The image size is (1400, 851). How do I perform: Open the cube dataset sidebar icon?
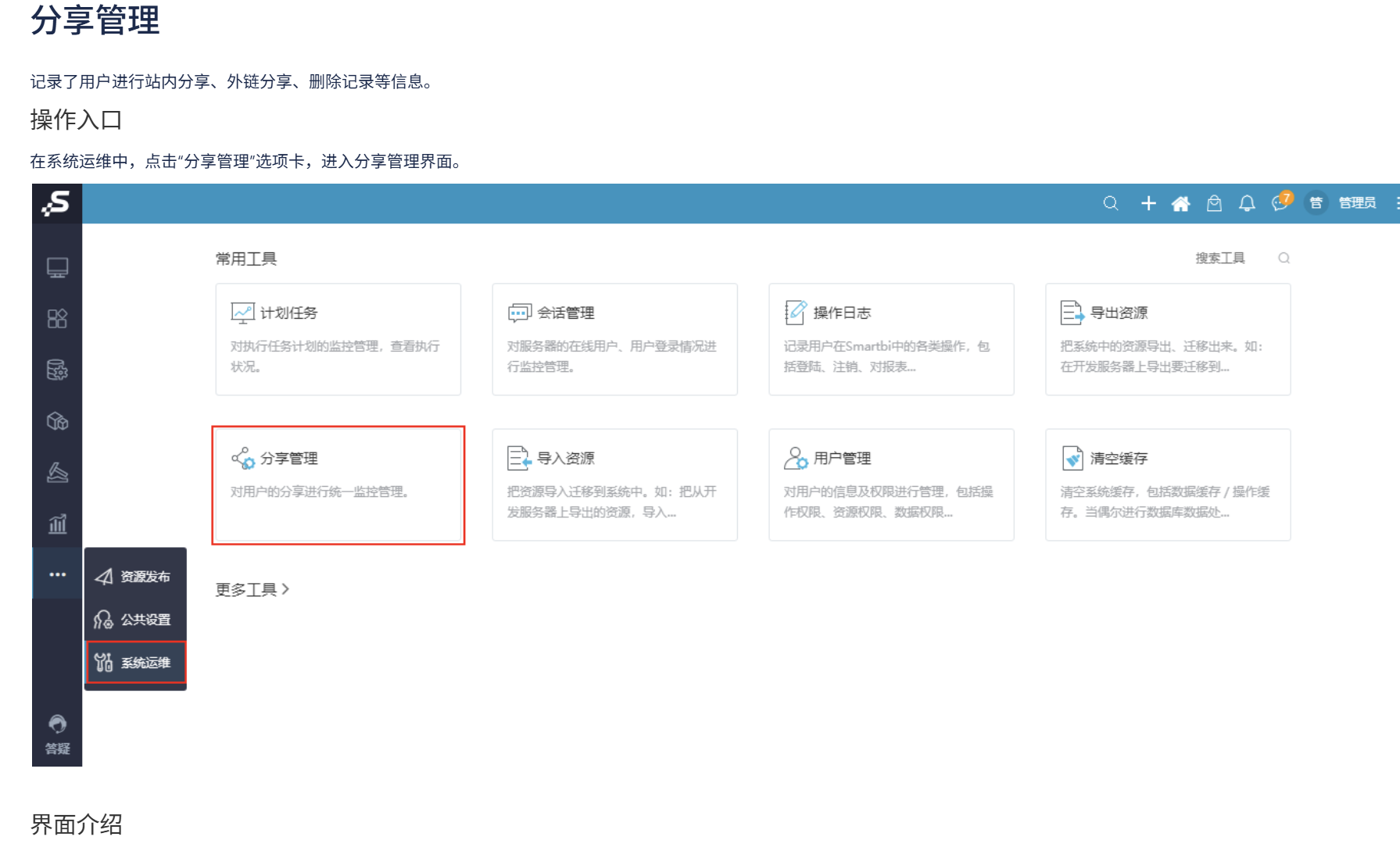(x=57, y=421)
